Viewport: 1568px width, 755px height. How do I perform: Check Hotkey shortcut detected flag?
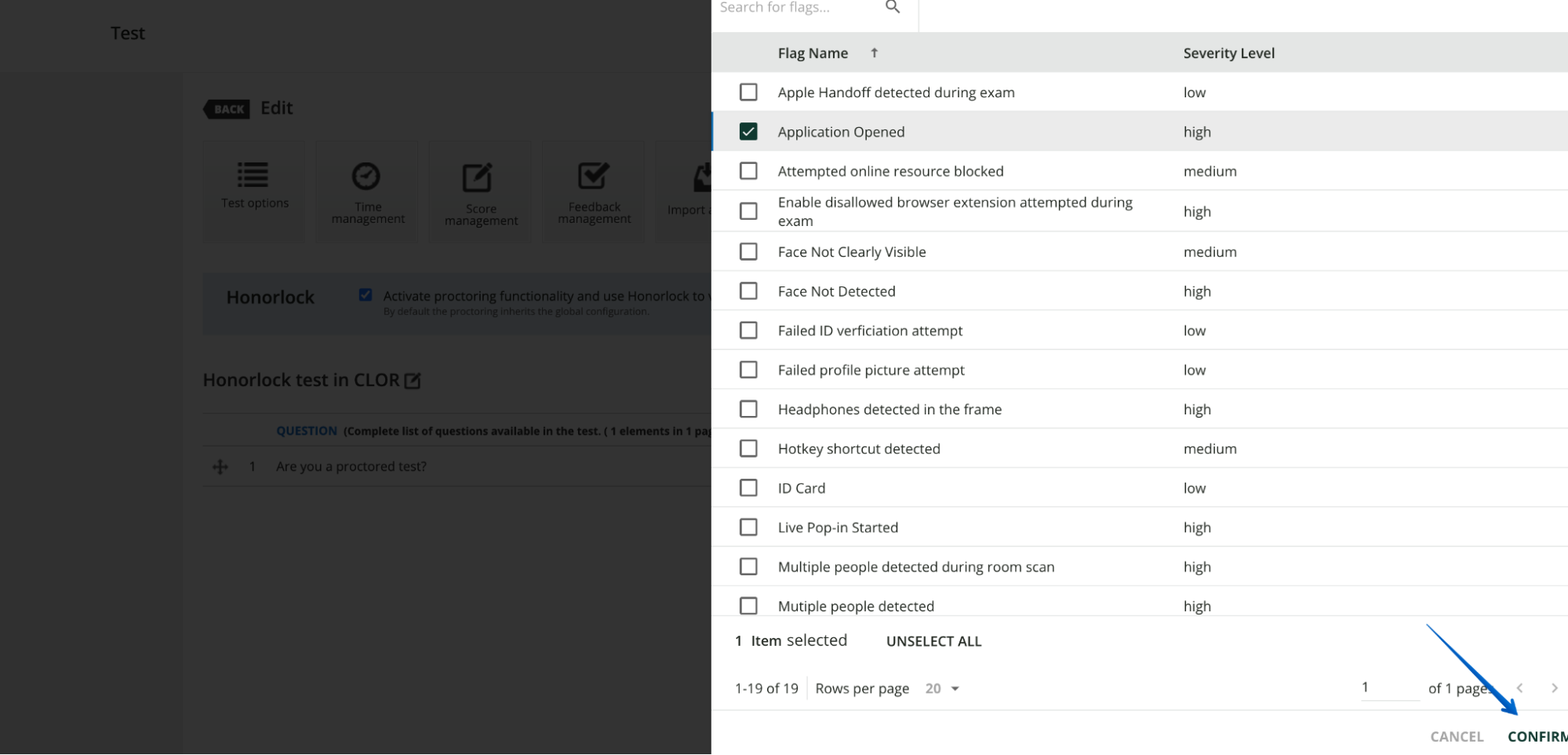[x=748, y=448]
